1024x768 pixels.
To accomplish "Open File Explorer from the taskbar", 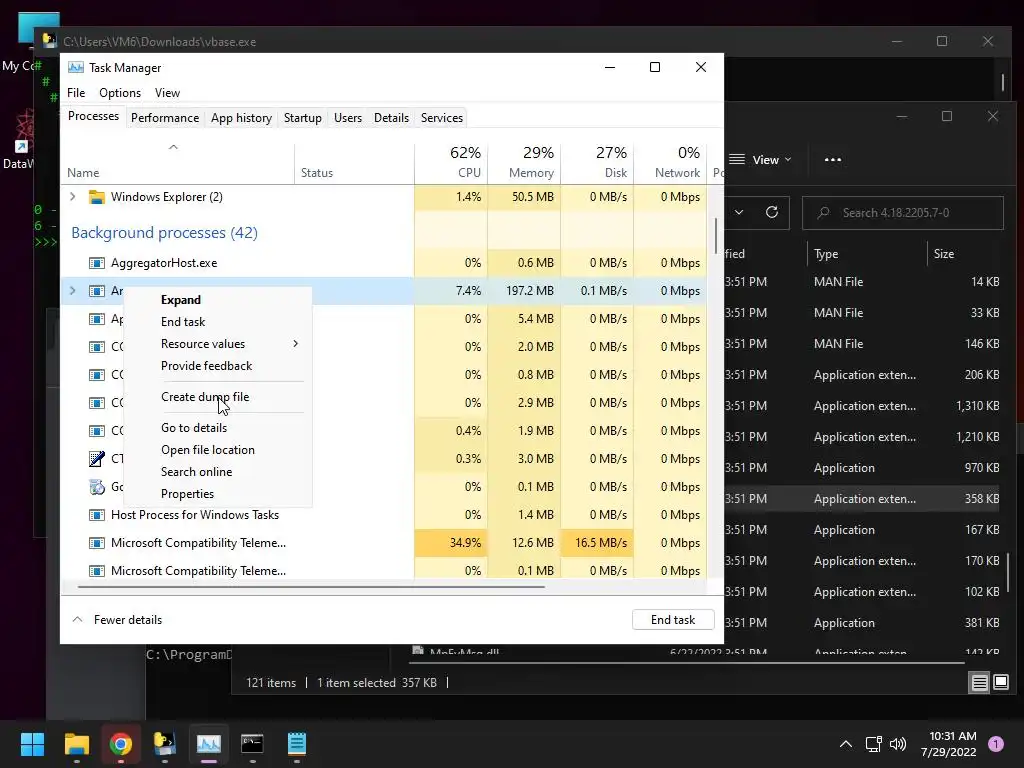I will (76, 744).
